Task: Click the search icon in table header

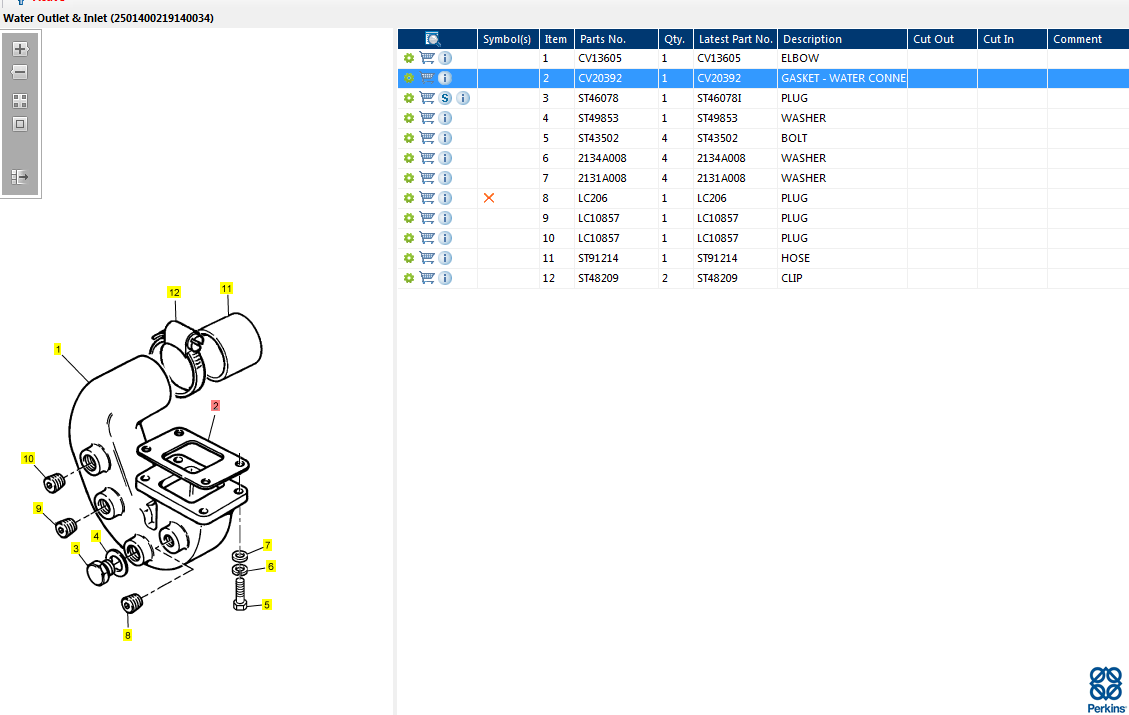Action: (432, 39)
